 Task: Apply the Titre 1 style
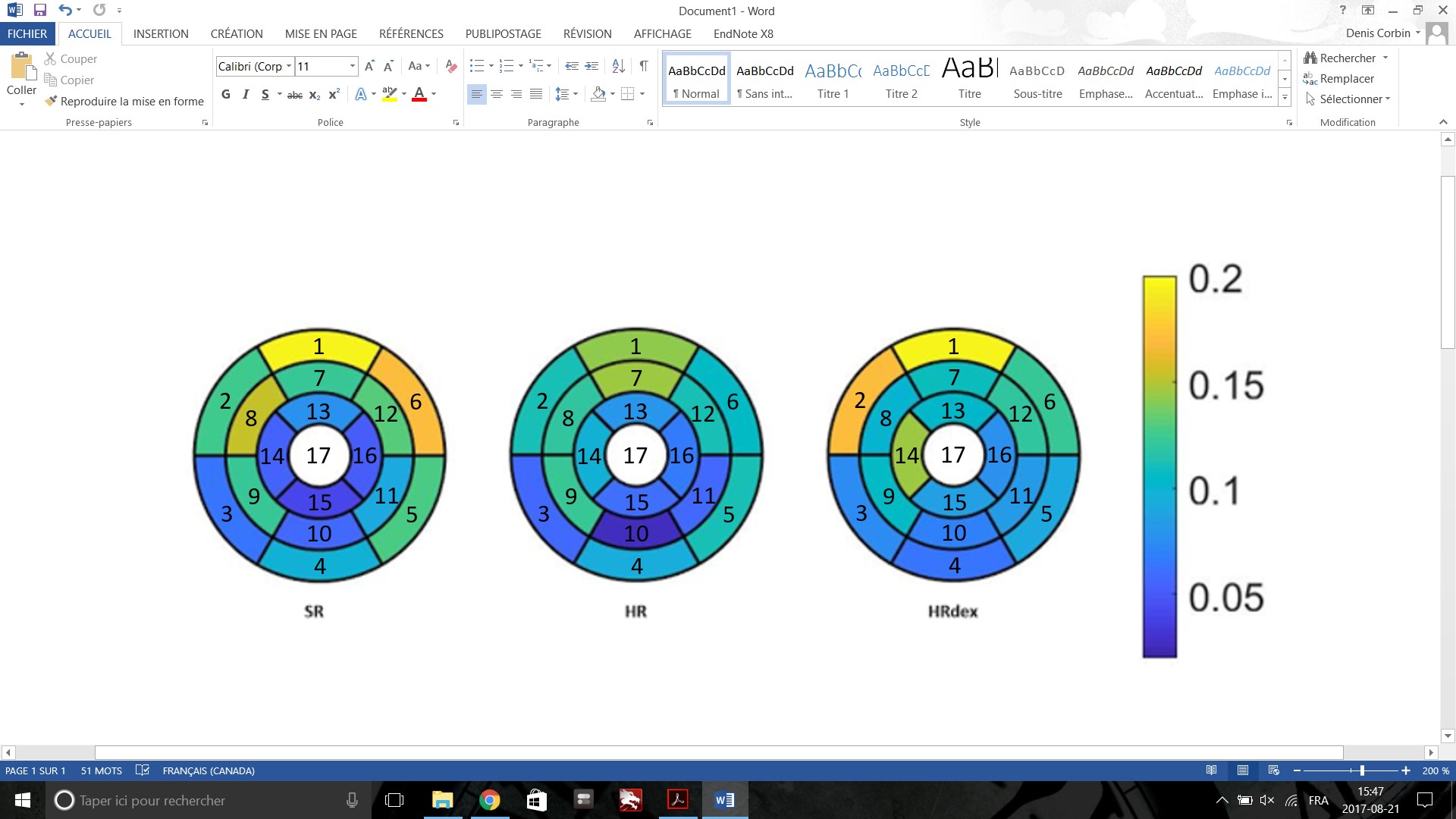click(833, 80)
